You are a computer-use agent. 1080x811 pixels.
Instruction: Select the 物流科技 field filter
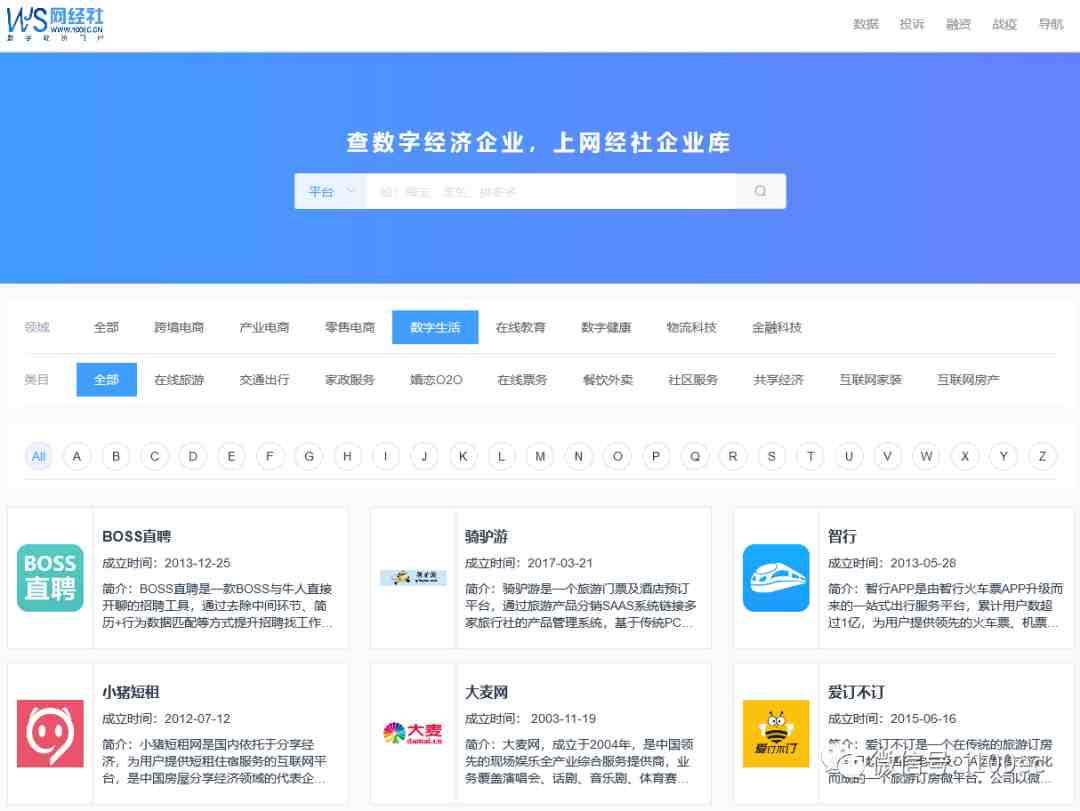tap(692, 327)
